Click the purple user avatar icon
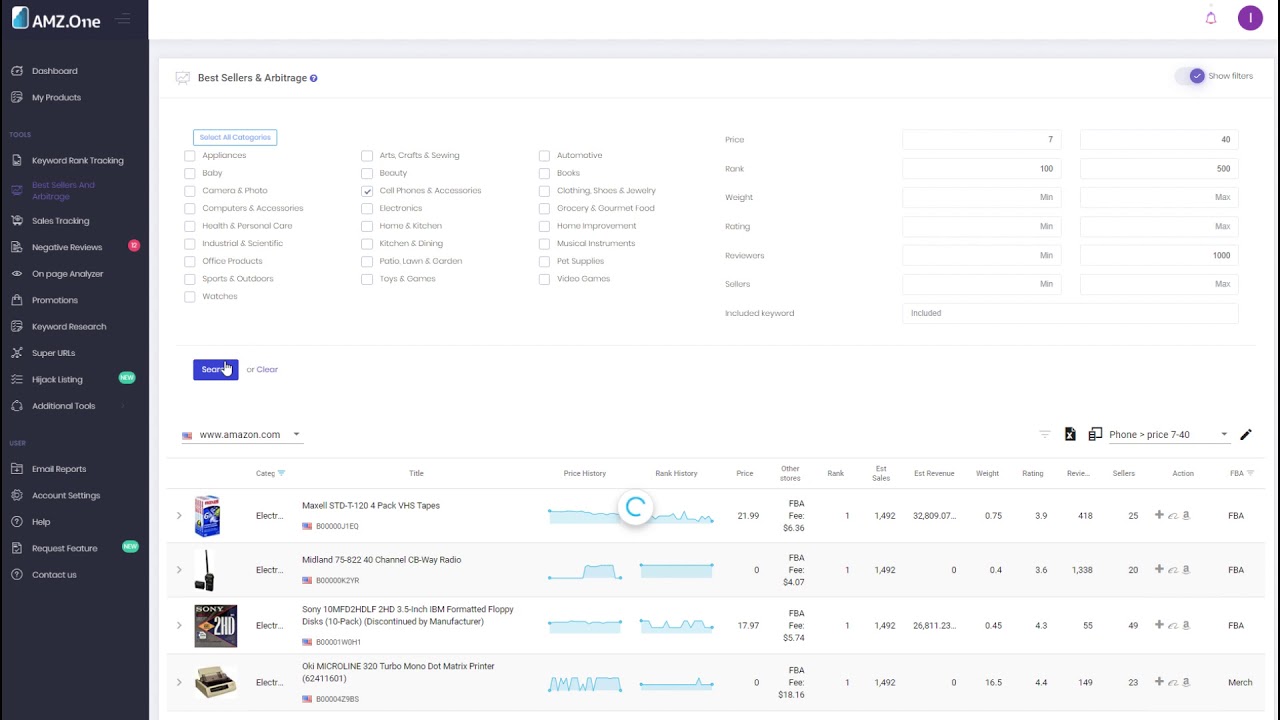The image size is (1280, 720). pos(1250,18)
